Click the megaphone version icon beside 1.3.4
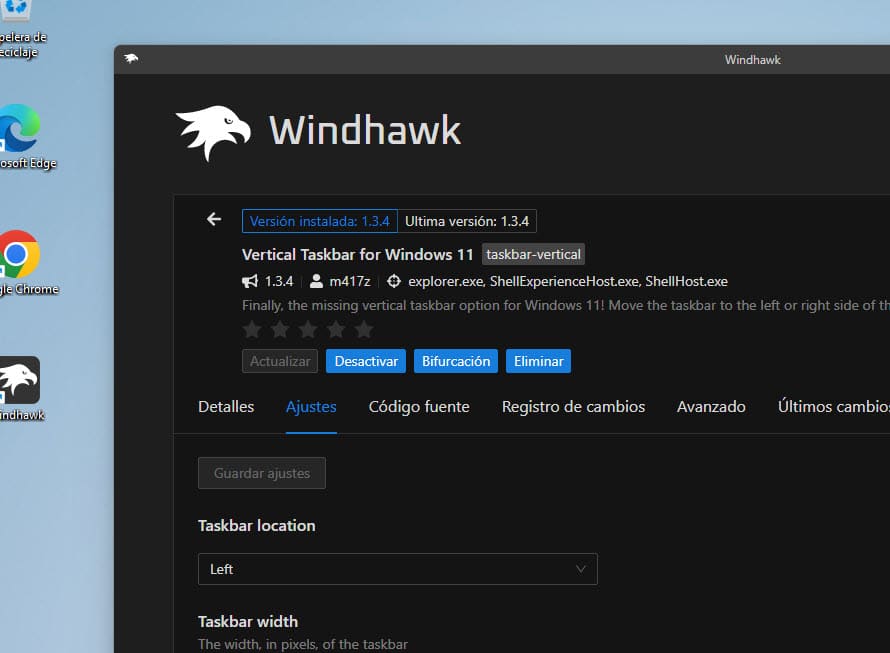The width and height of the screenshot is (890, 653). [x=250, y=281]
